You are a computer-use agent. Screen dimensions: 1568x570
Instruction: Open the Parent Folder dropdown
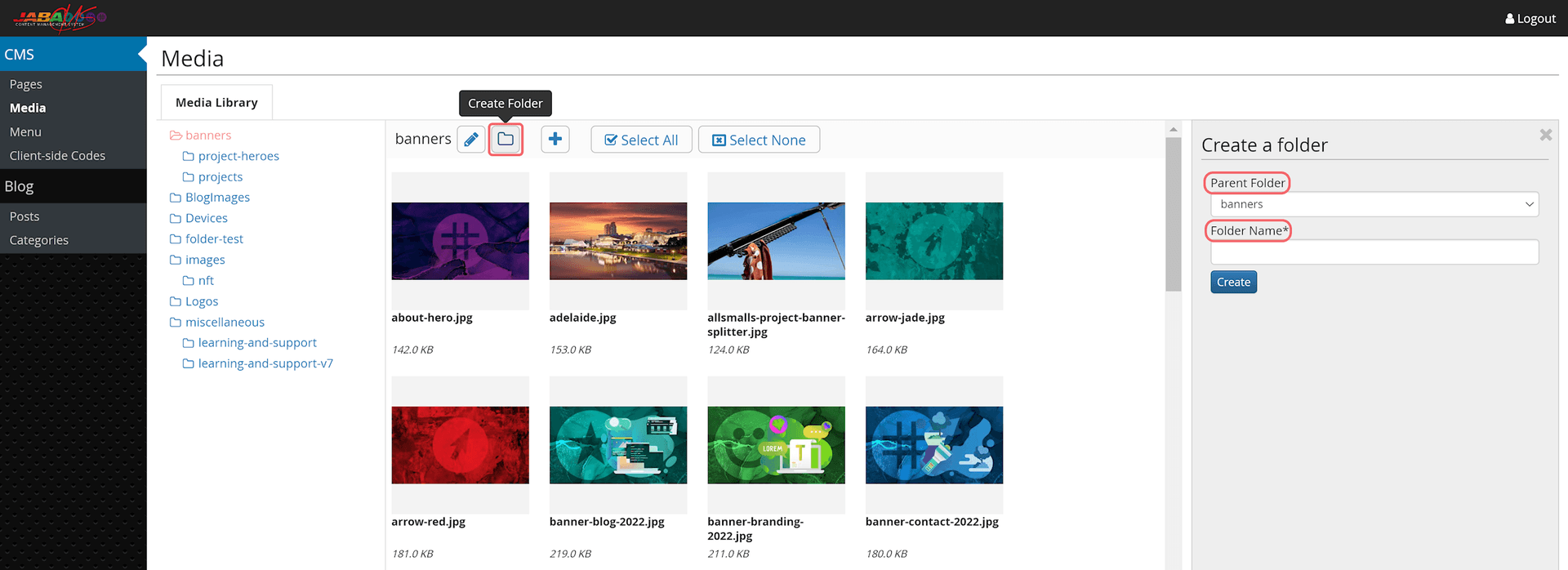point(1374,204)
